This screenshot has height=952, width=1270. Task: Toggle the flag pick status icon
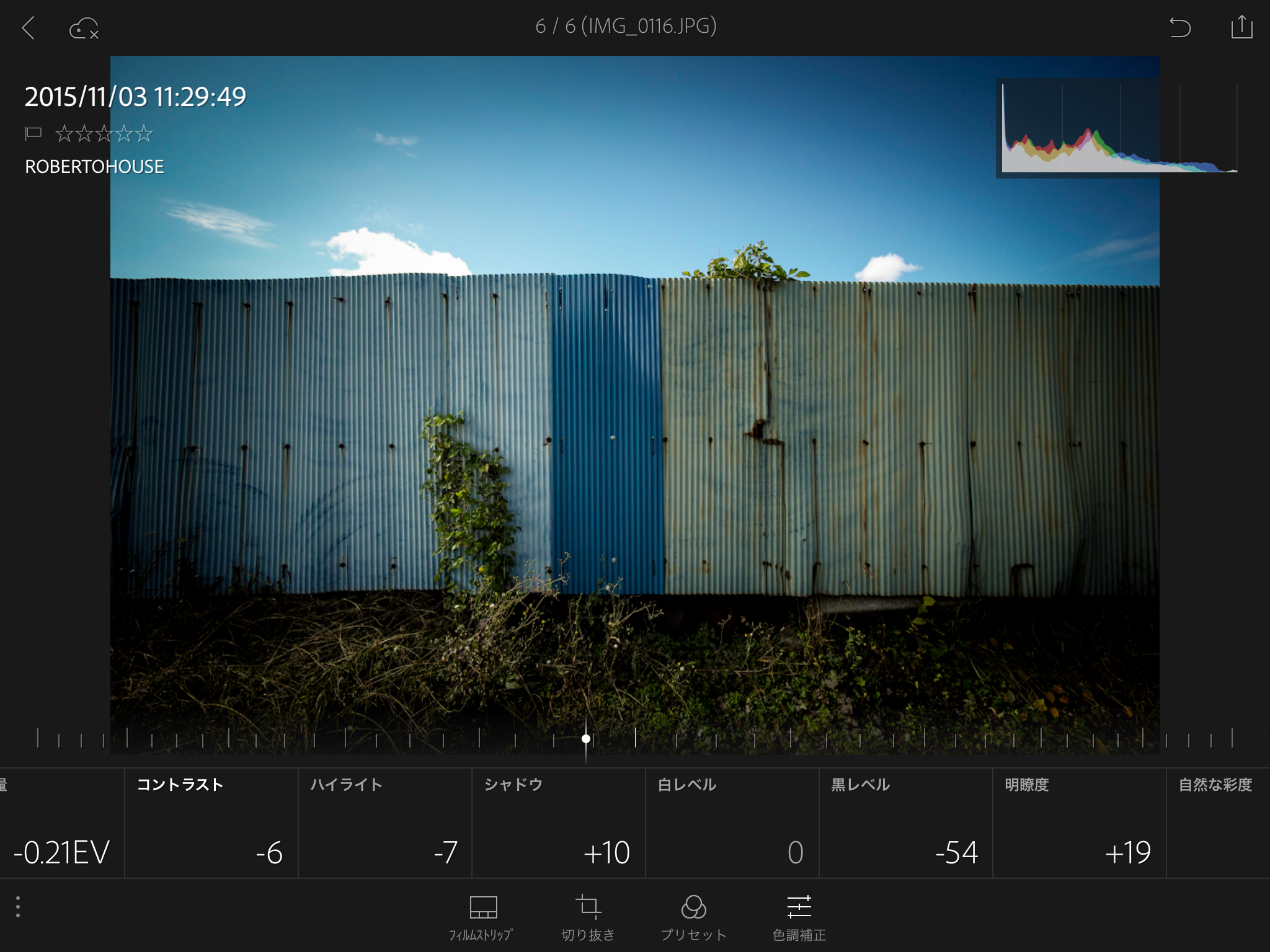point(33,133)
